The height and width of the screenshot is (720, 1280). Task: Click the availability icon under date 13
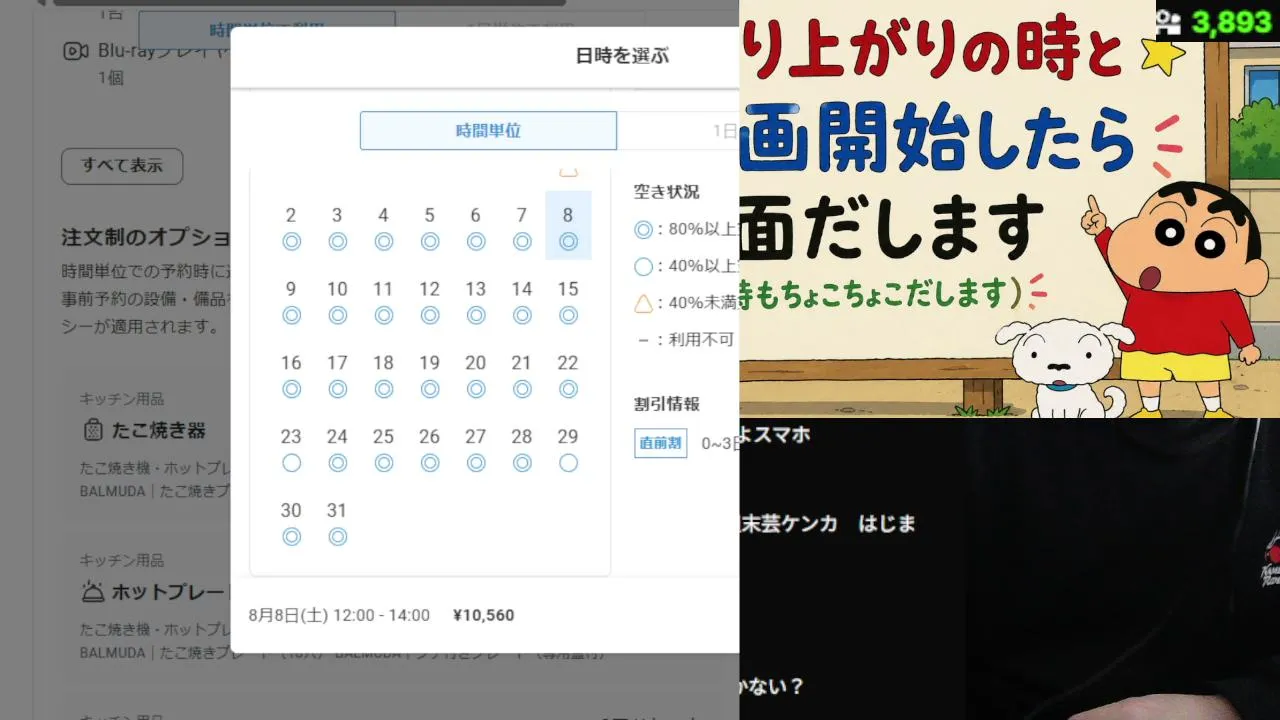(476, 315)
